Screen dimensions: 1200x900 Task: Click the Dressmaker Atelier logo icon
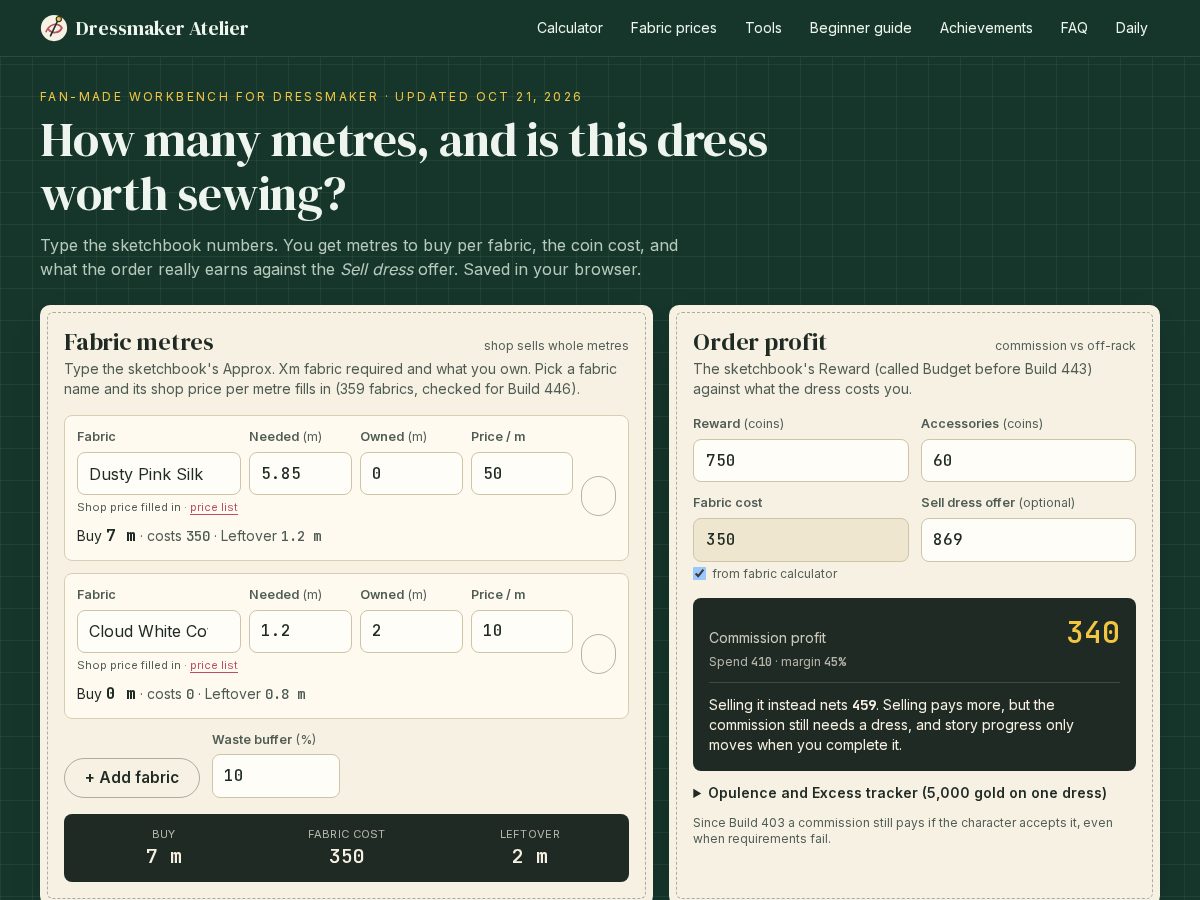click(x=54, y=28)
